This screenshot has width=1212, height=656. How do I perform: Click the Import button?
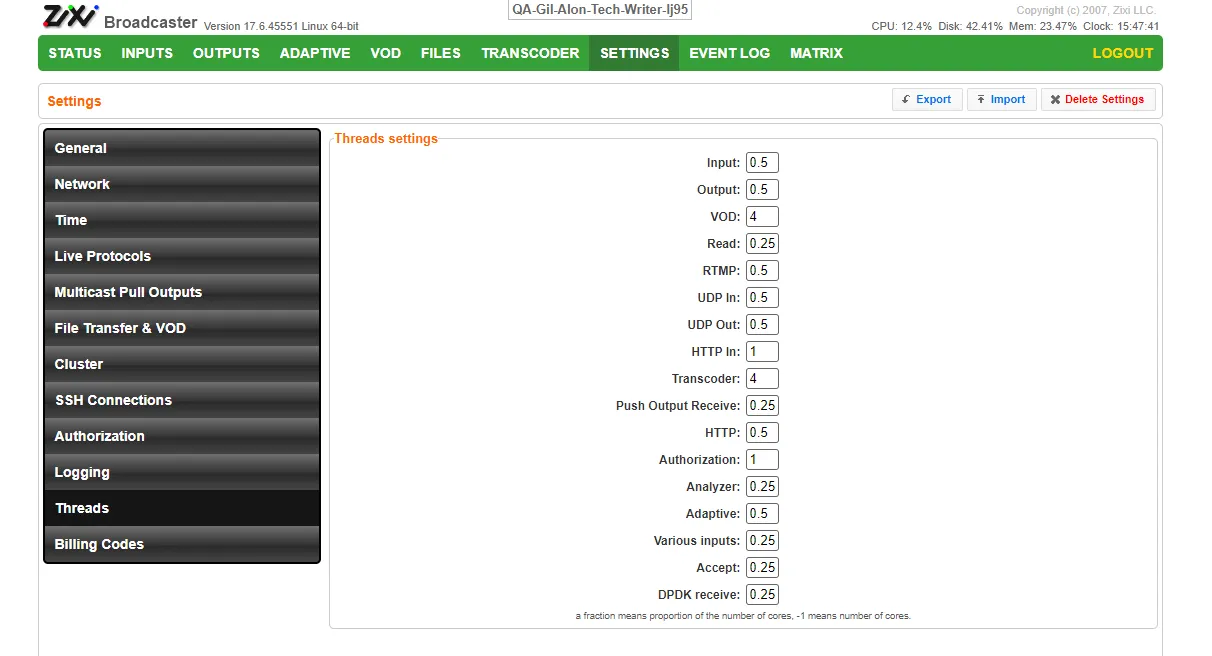(1001, 100)
